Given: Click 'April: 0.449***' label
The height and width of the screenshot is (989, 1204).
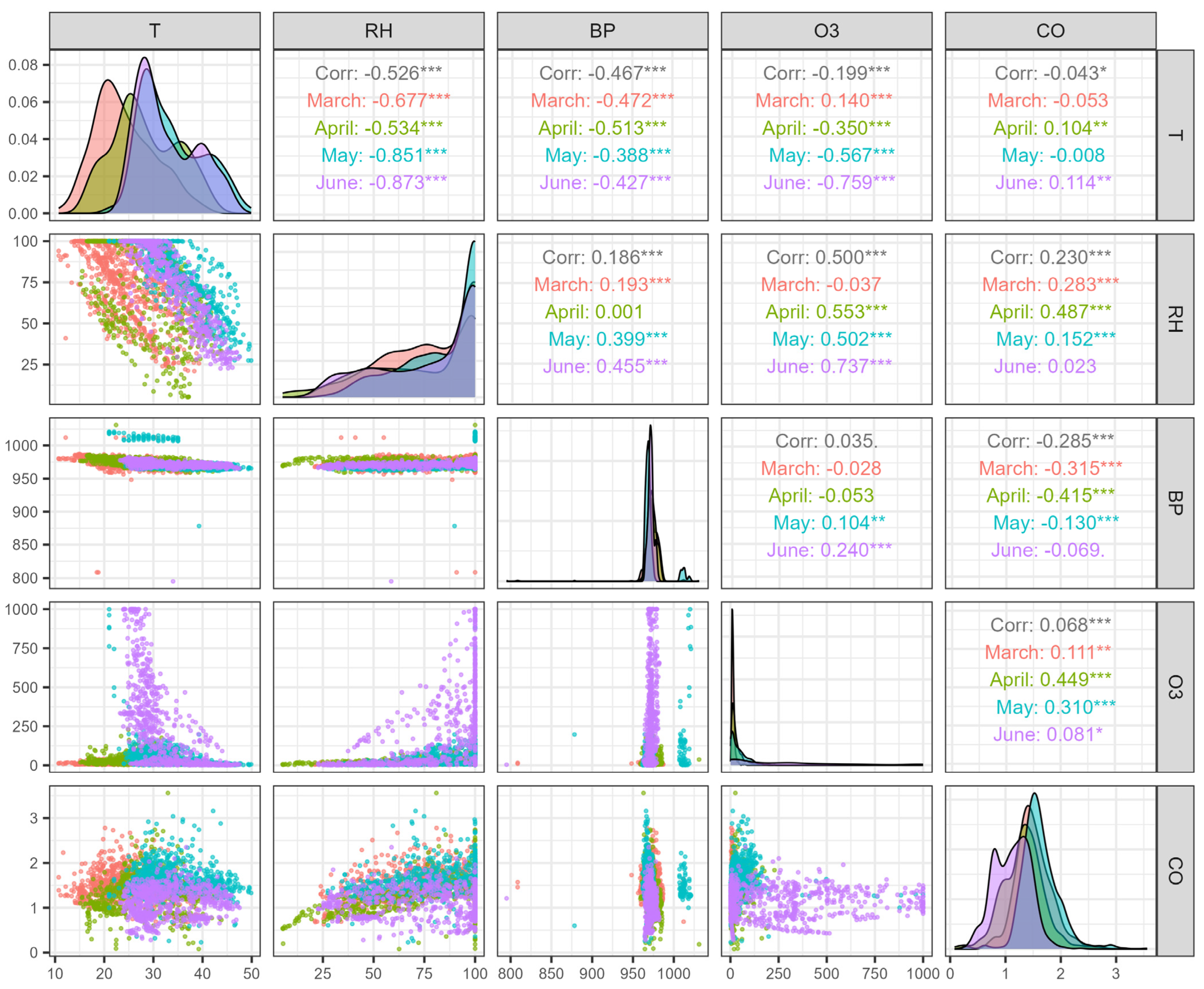Looking at the screenshot, I should 1050,680.
